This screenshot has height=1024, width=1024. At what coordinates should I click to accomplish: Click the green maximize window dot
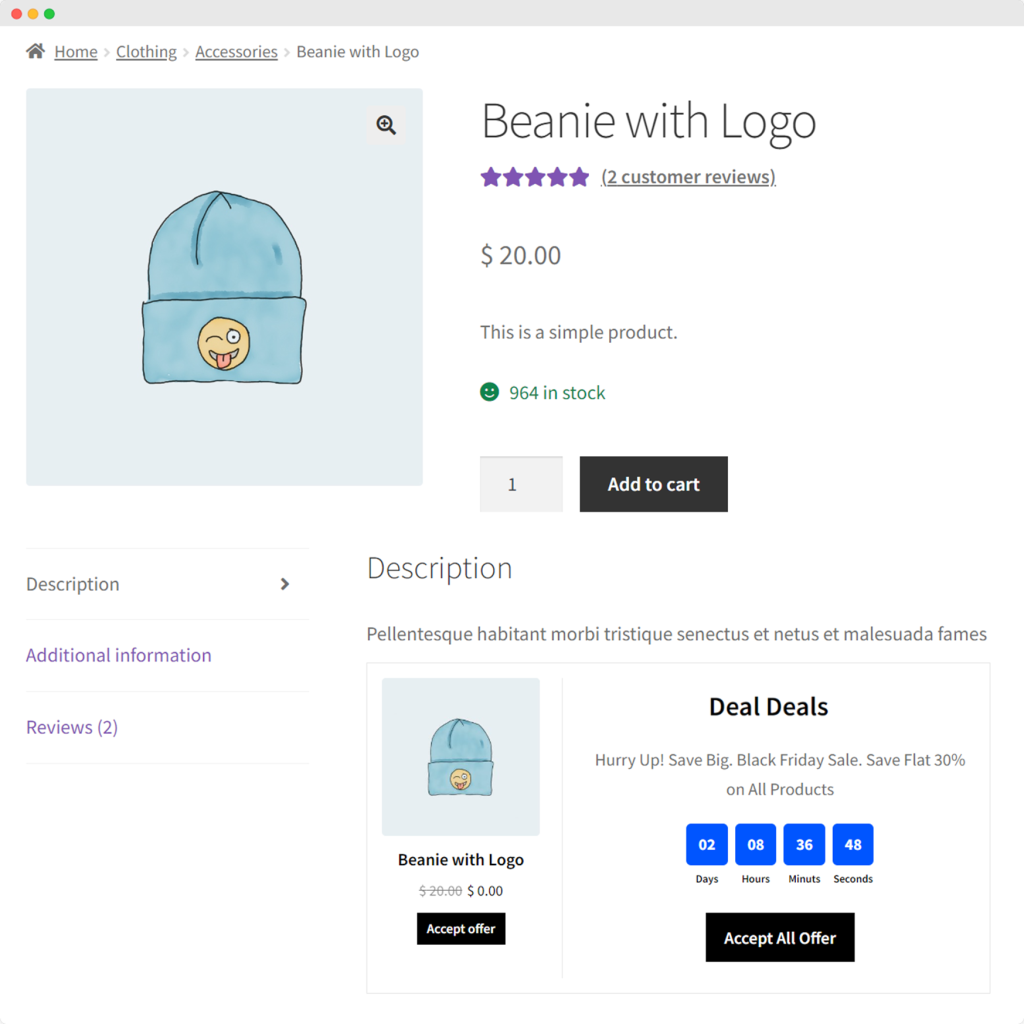pyautogui.click(x=49, y=14)
